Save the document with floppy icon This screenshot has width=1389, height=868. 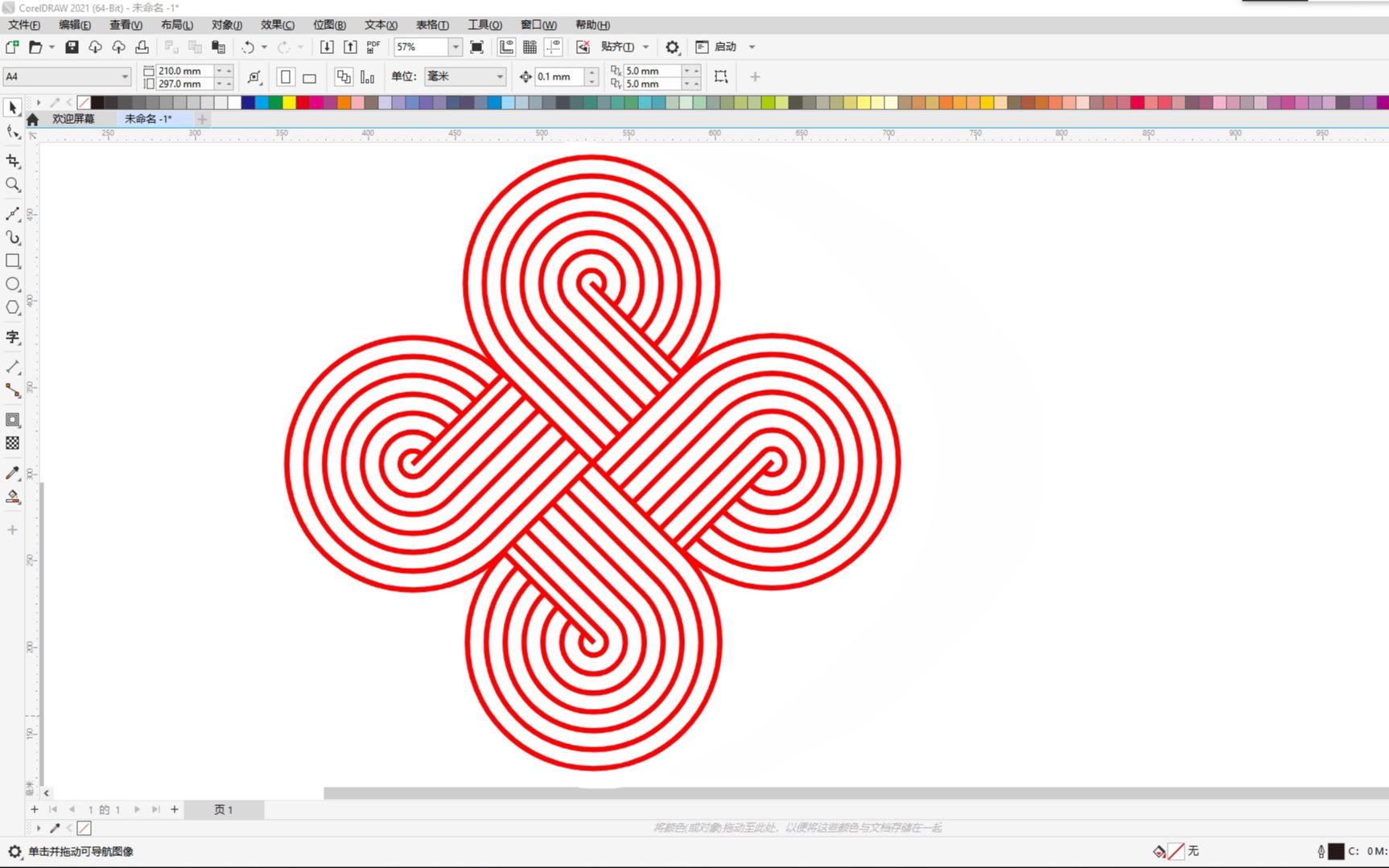tap(72, 47)
